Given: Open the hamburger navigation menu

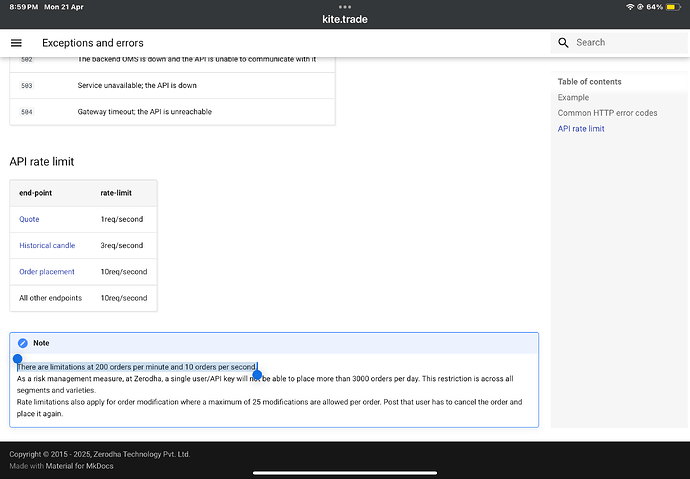Looking at the screenshot, I should tap(16, 43).
